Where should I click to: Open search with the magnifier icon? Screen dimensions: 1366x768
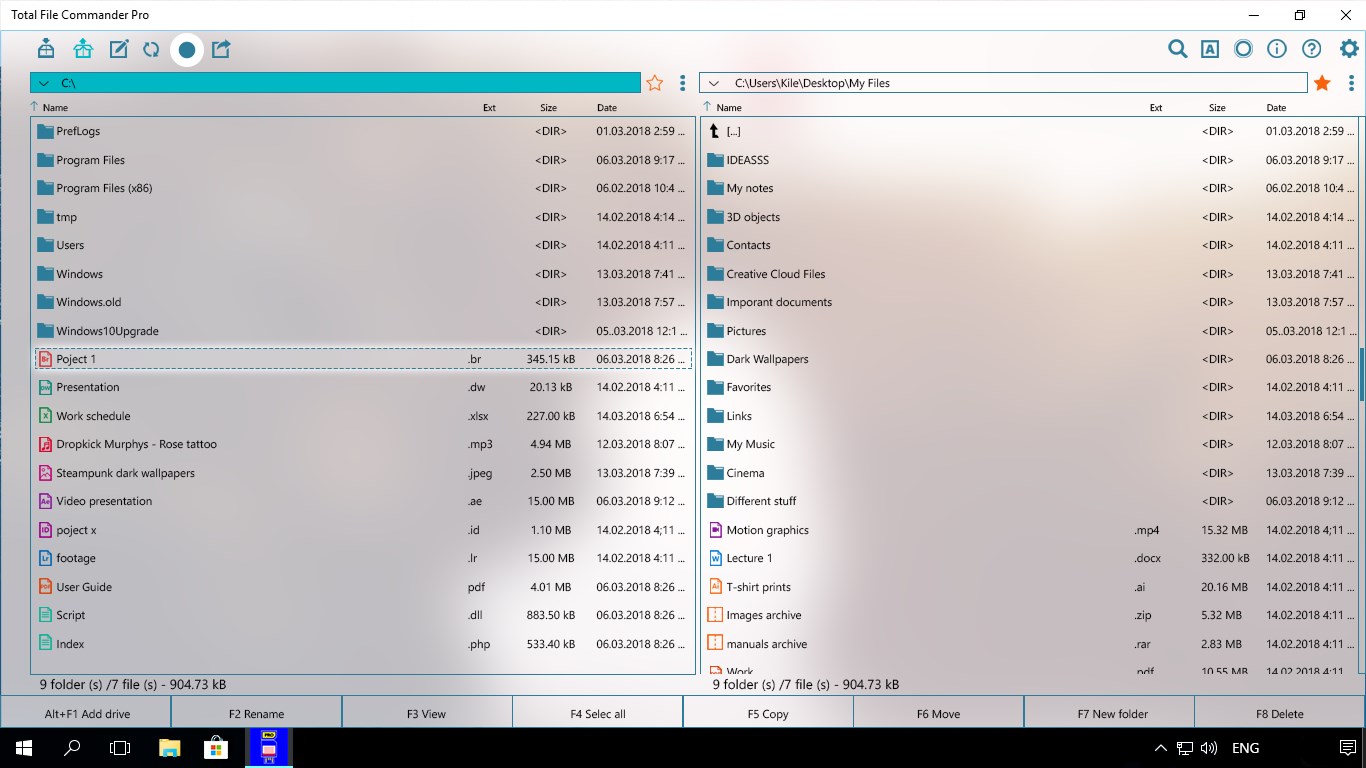(1178, 49)
